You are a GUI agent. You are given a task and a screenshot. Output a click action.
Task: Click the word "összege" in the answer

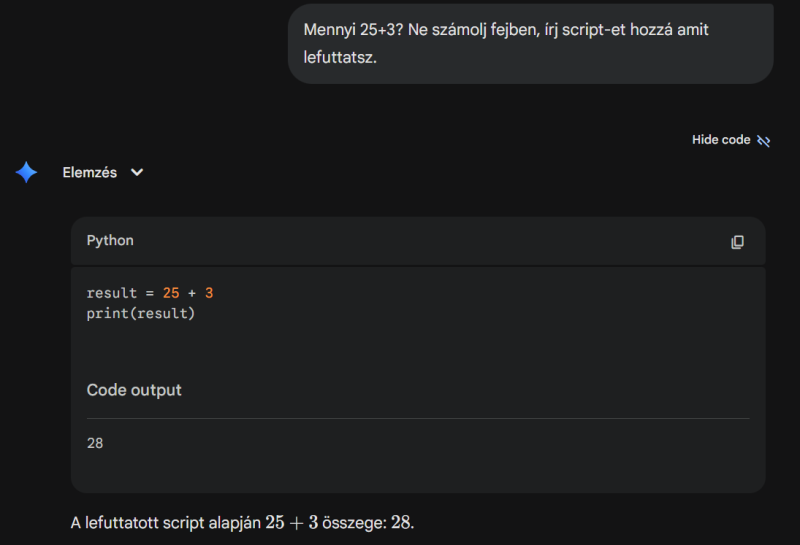(x=357, y=523)
